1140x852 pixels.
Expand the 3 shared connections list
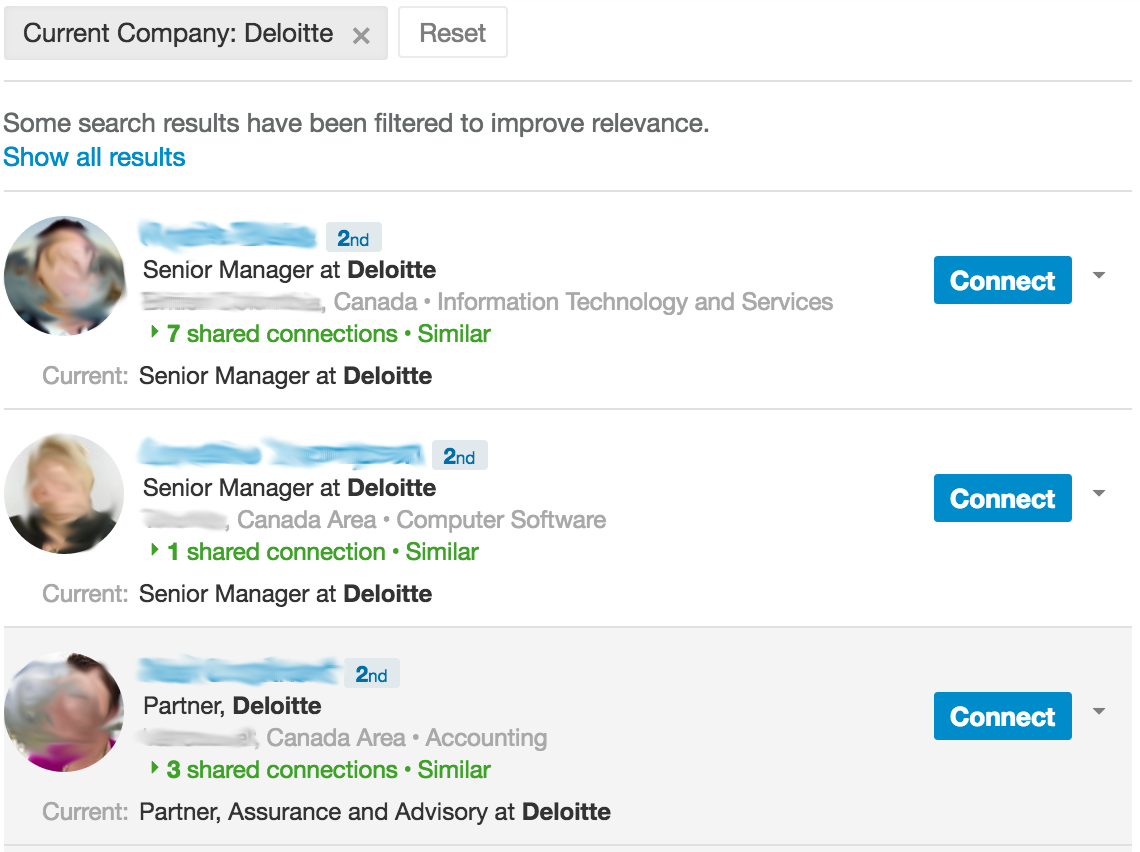(280, 770)
